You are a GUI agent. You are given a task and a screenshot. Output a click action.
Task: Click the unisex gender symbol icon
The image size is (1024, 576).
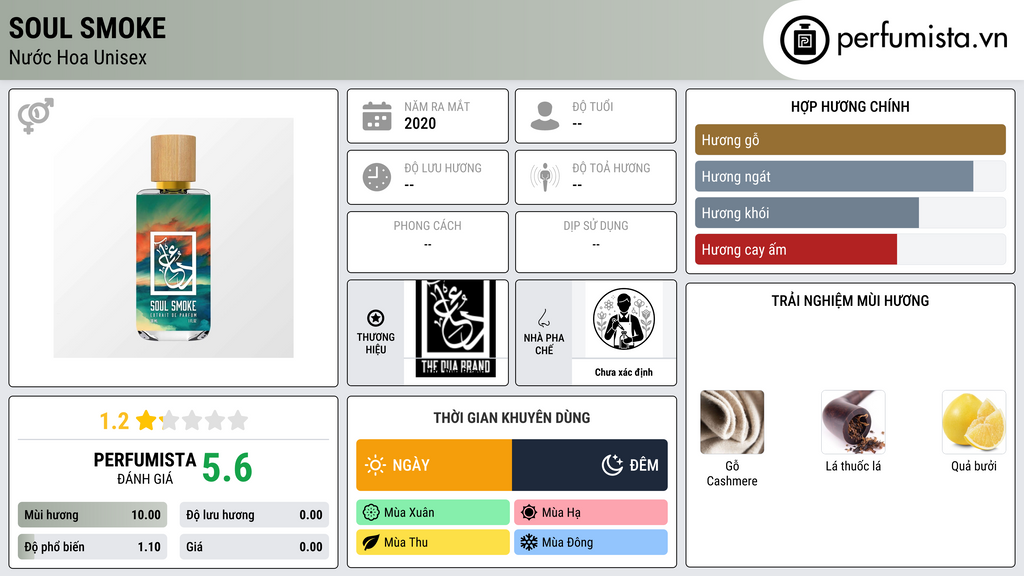coord(35,116)
